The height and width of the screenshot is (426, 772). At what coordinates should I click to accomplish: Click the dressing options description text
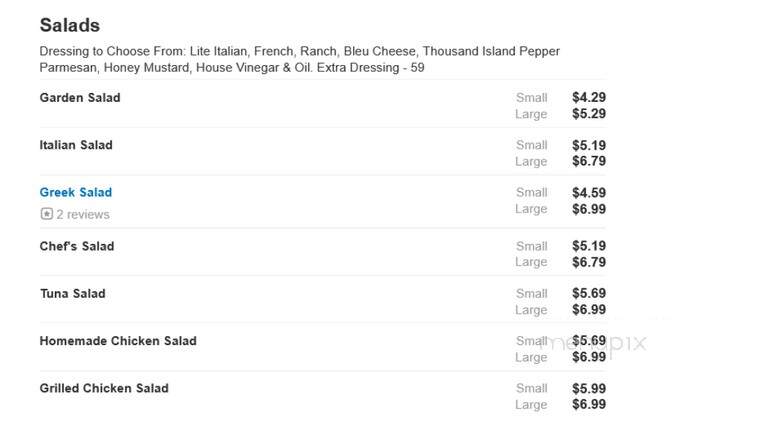(x=299, y=59)
